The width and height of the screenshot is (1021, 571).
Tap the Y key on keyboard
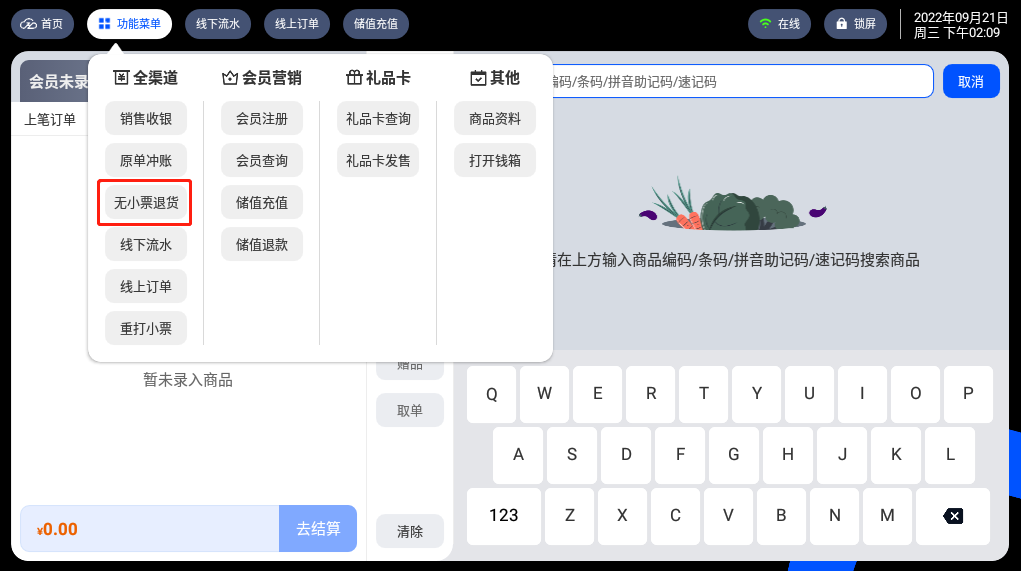tap(757, 394)
